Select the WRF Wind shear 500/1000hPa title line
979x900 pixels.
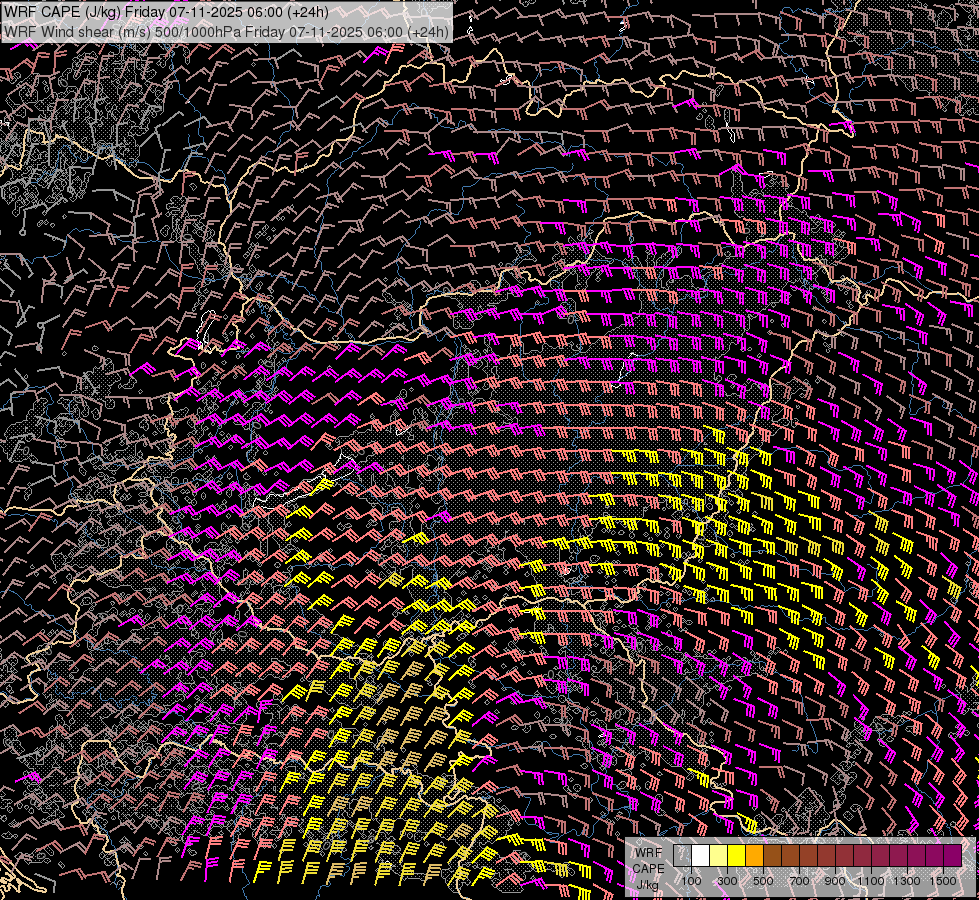pos(226,31)
